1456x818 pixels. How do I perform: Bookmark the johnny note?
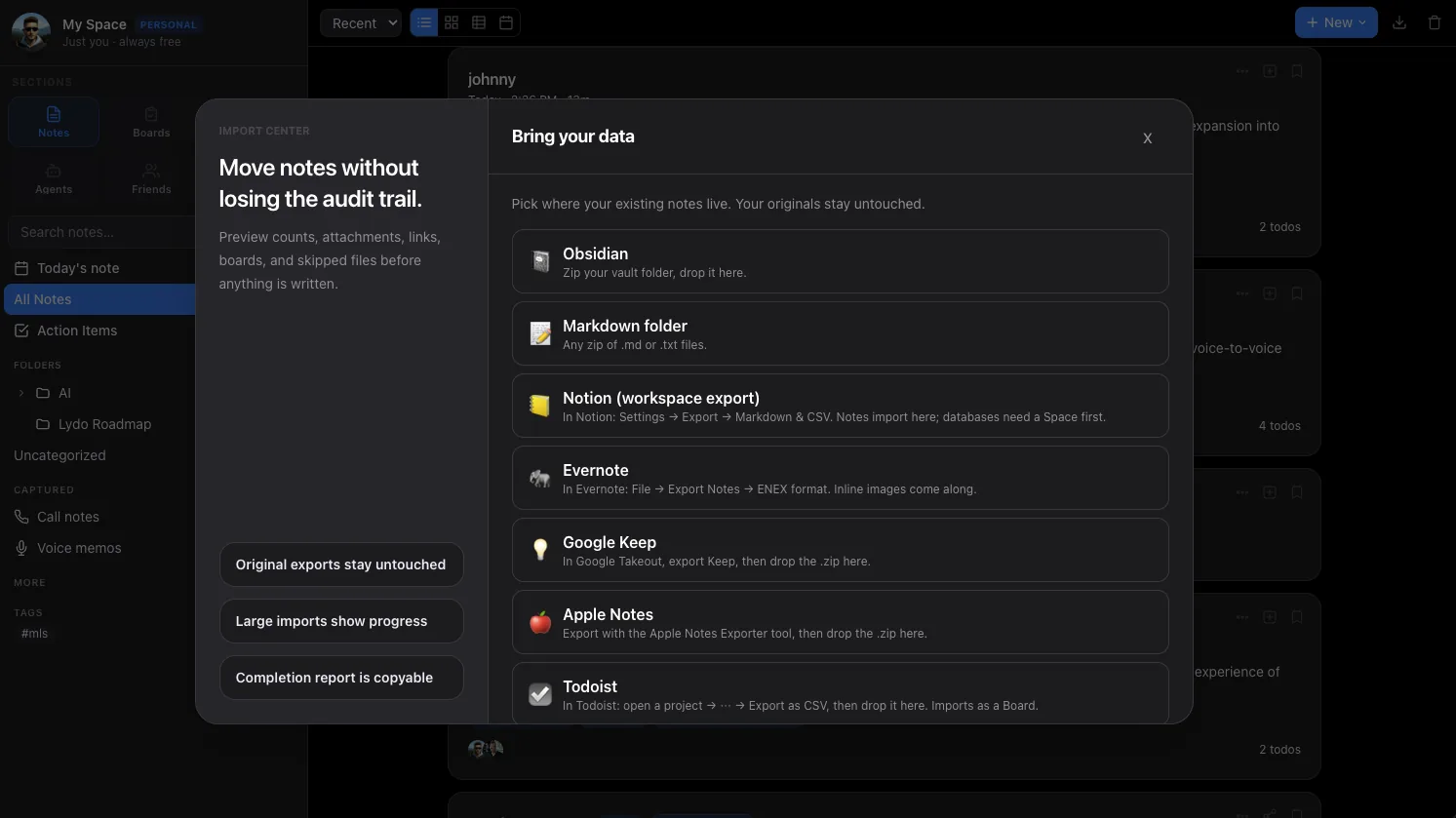1297,71
